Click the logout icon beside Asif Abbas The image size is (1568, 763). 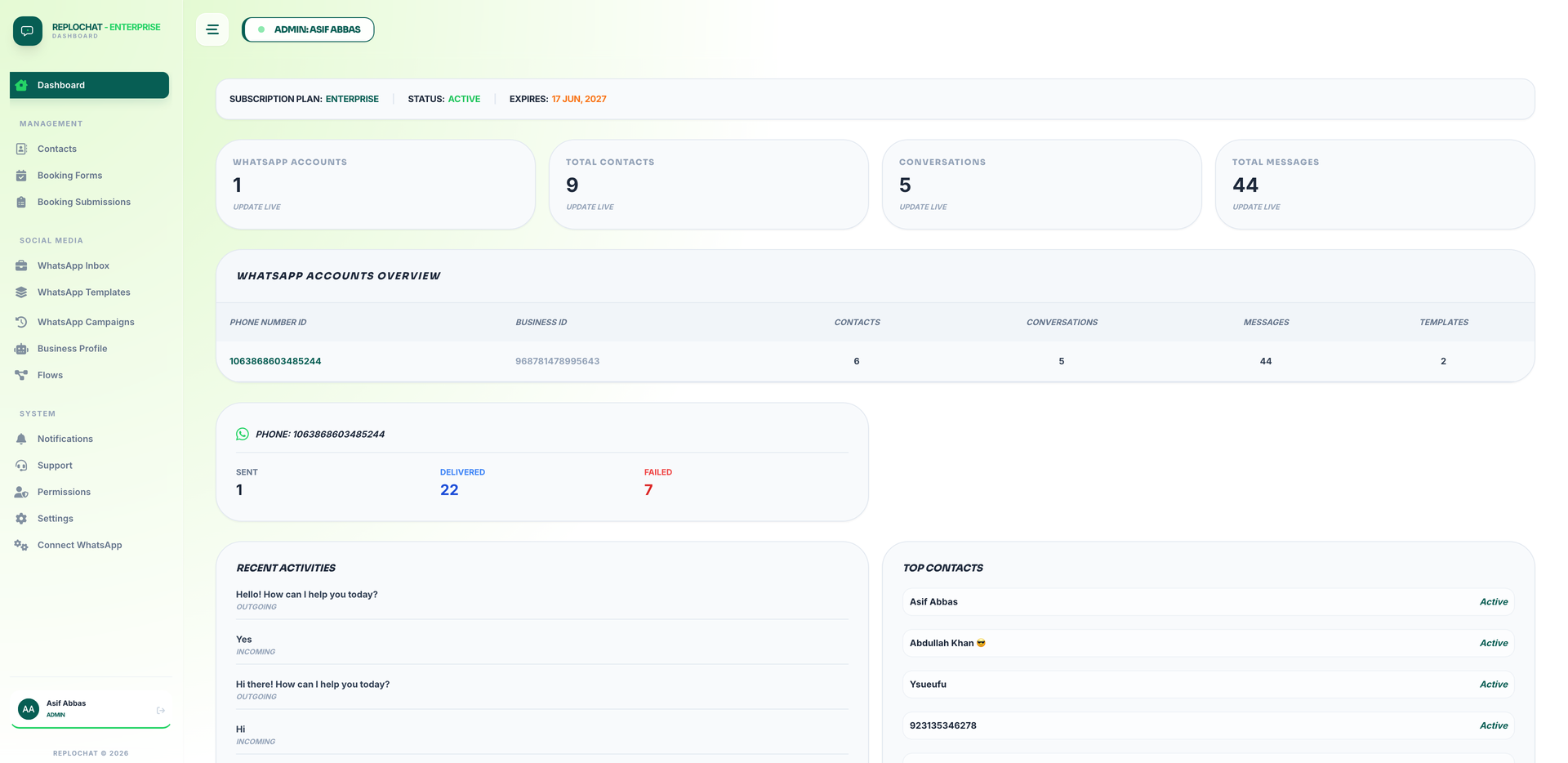[x=161, y=711]
